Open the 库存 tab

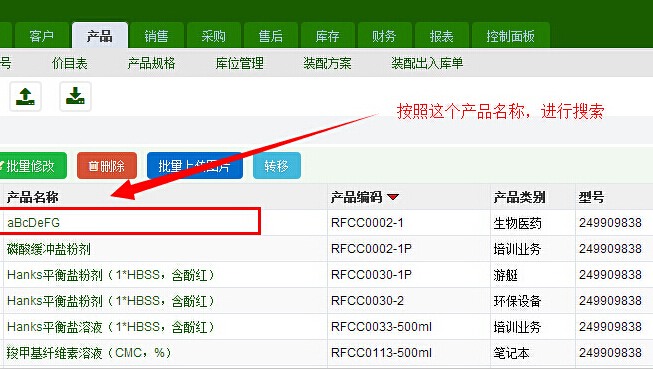pyautogui.click(x=328, y=36)
